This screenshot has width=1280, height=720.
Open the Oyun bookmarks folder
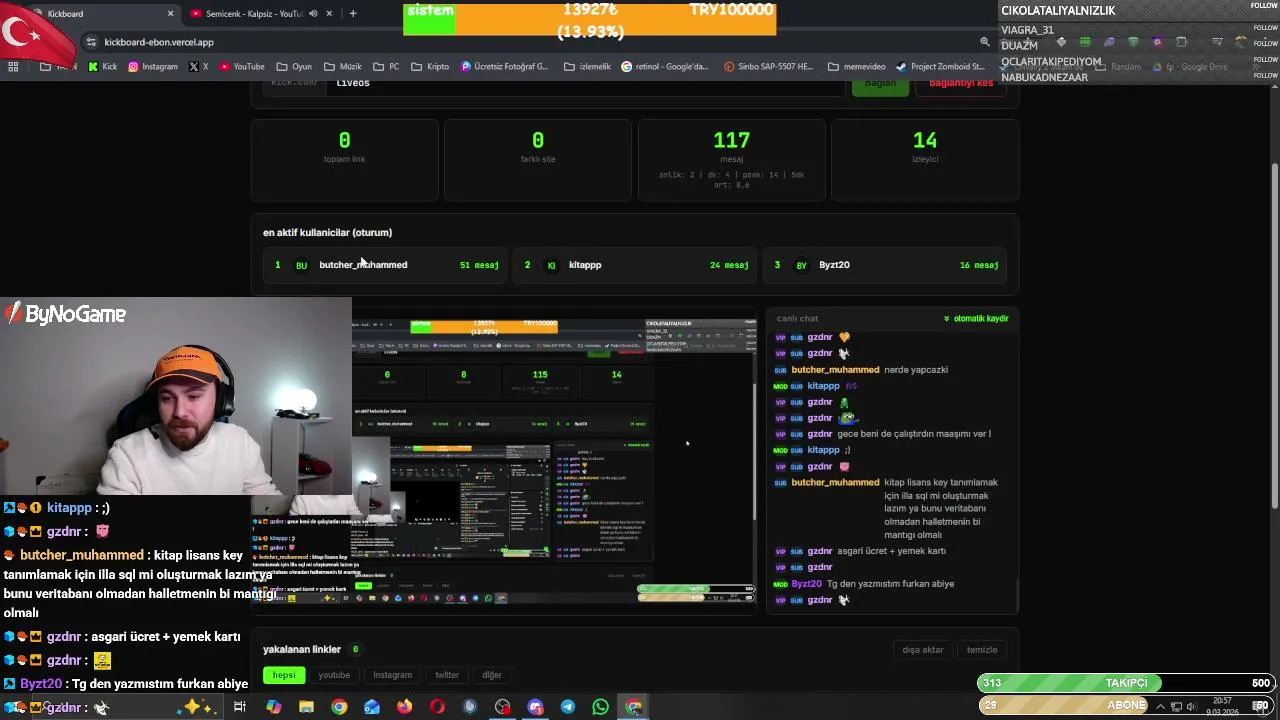[294, 67]
